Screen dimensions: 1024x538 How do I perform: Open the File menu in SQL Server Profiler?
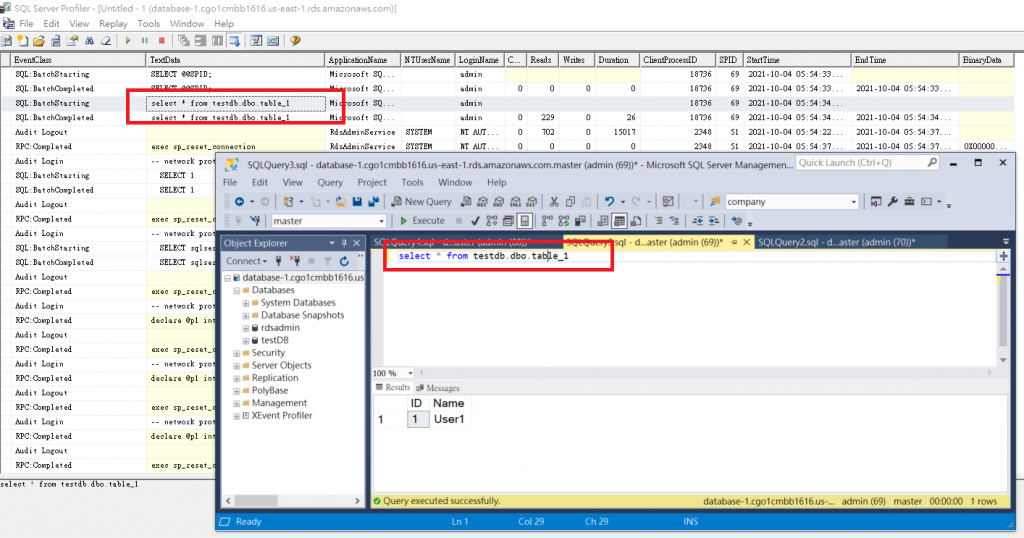[x=26, y=24]
